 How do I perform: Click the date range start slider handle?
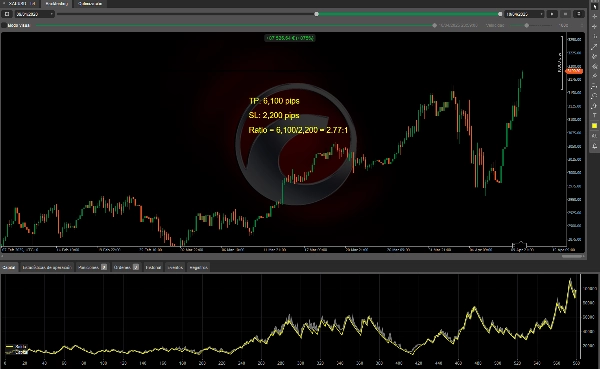316,14
